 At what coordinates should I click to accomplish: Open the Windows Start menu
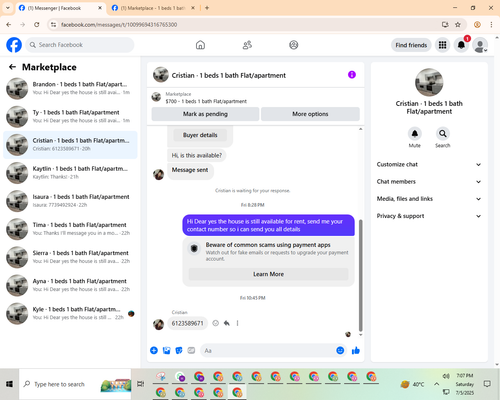click(x=9, y=384)
